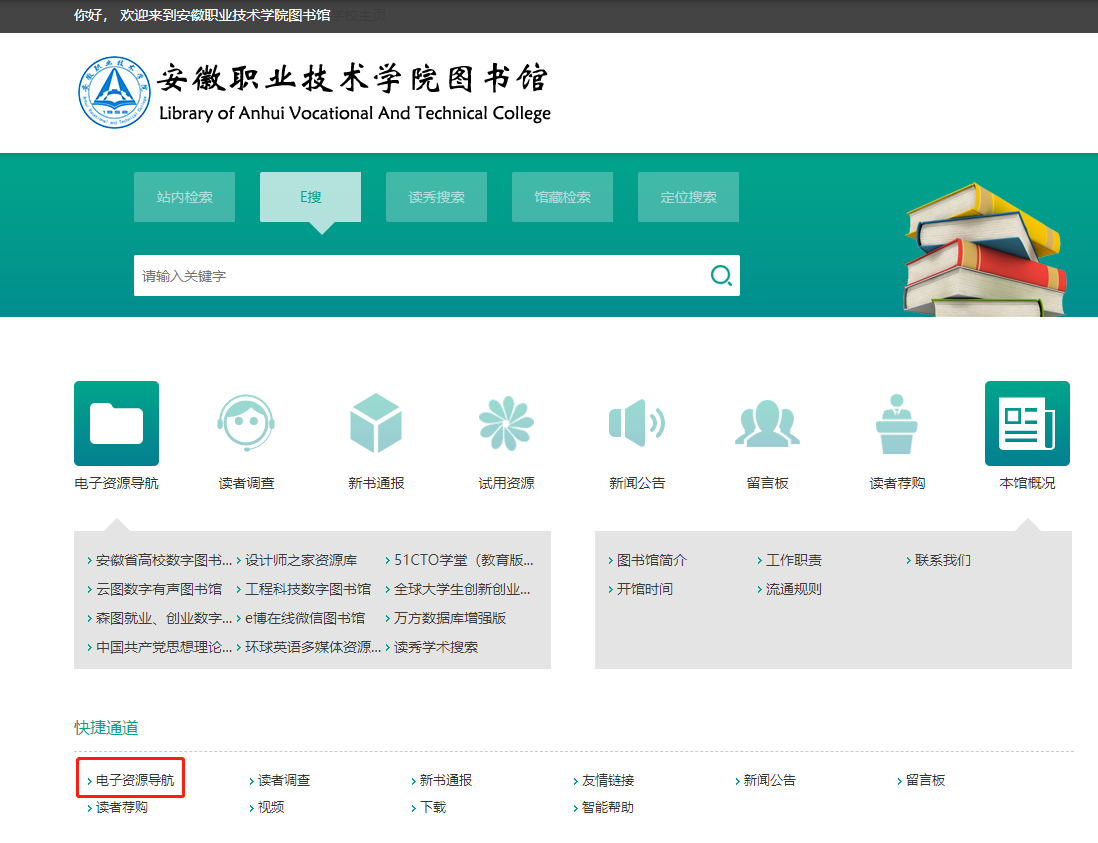Image resolution: width=1098 pixels, height=843 pixels.
Task: Click into the 请输入关键字 search field
Action: click(420, 276)
